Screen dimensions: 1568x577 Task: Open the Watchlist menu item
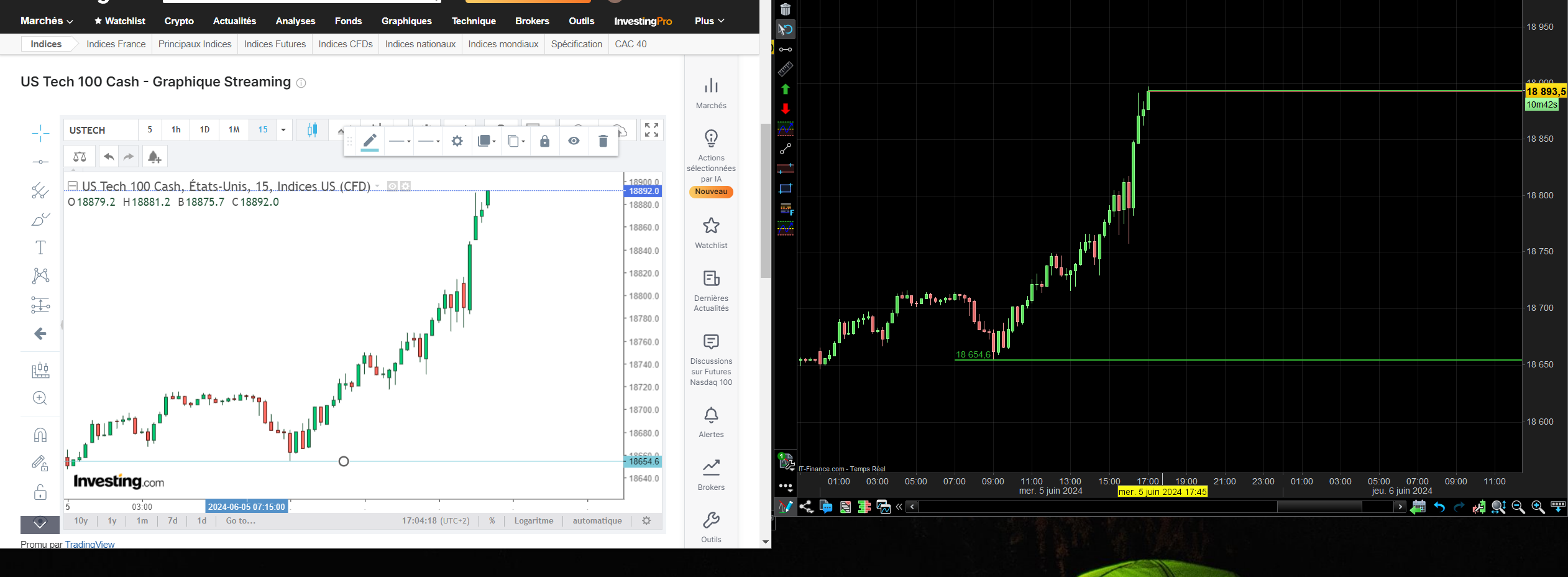pos(119,21)
